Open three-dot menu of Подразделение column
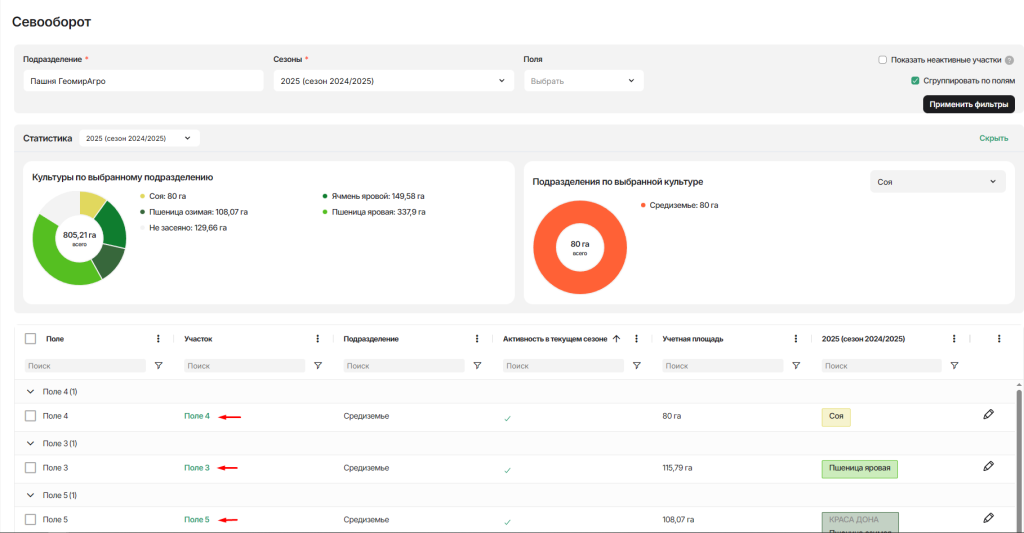Image resolution: width=1024 pixels, height=533 pixels. [x=477, y=339]
